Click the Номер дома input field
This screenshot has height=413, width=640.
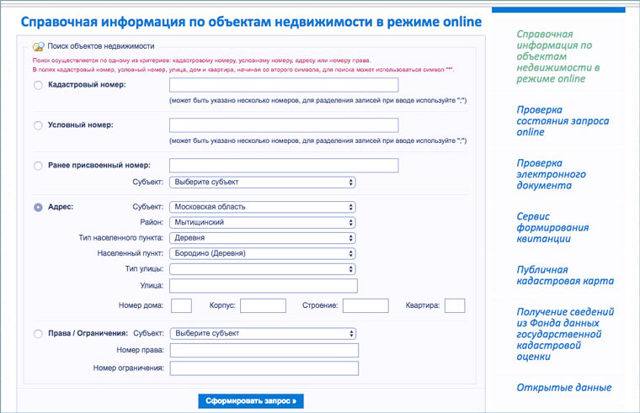[181, 306]
